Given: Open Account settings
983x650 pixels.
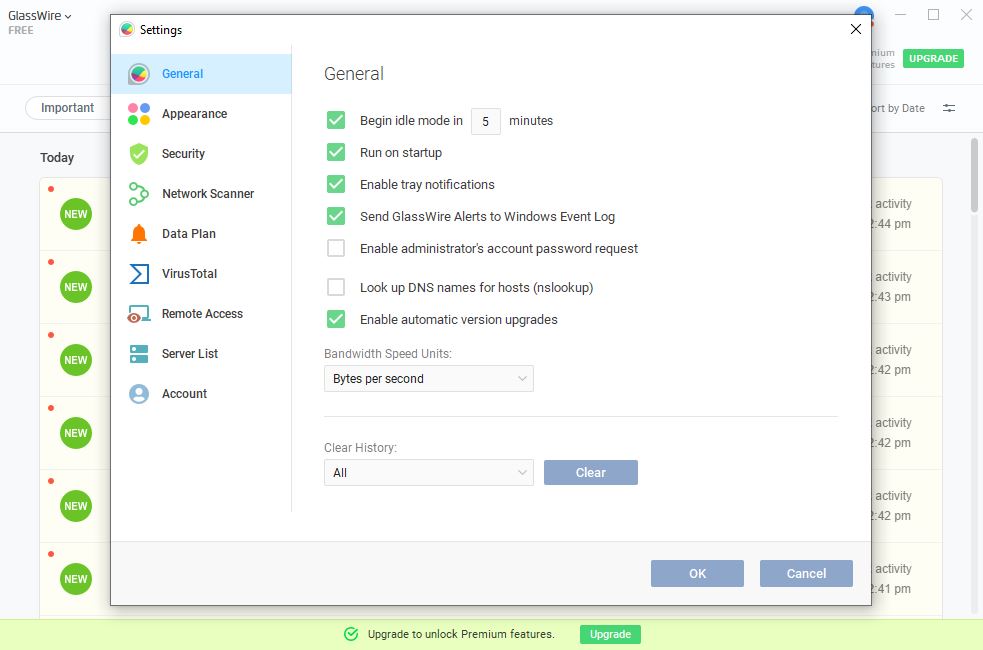Looking at the screenshot, I should tap(201, 394).
